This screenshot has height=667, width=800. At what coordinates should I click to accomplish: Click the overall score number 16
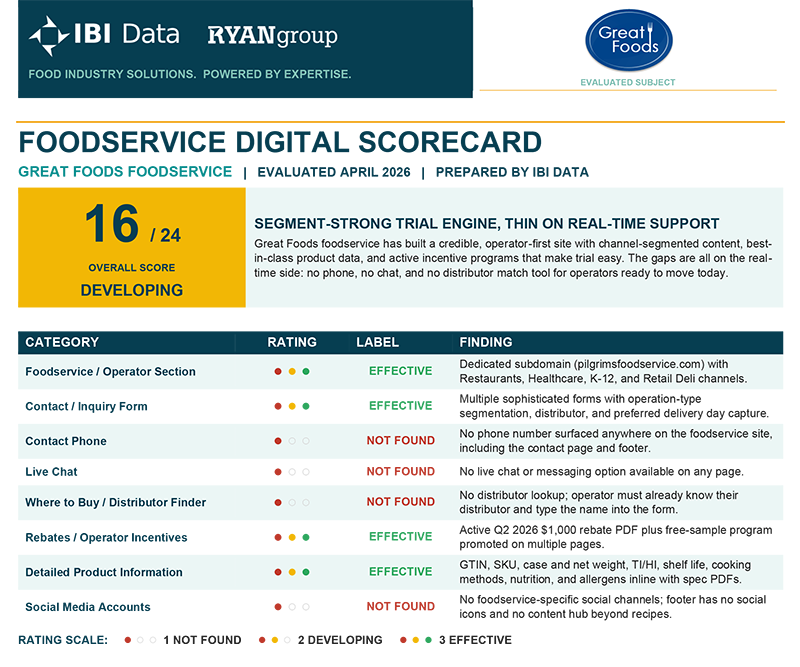click(112, 224)
